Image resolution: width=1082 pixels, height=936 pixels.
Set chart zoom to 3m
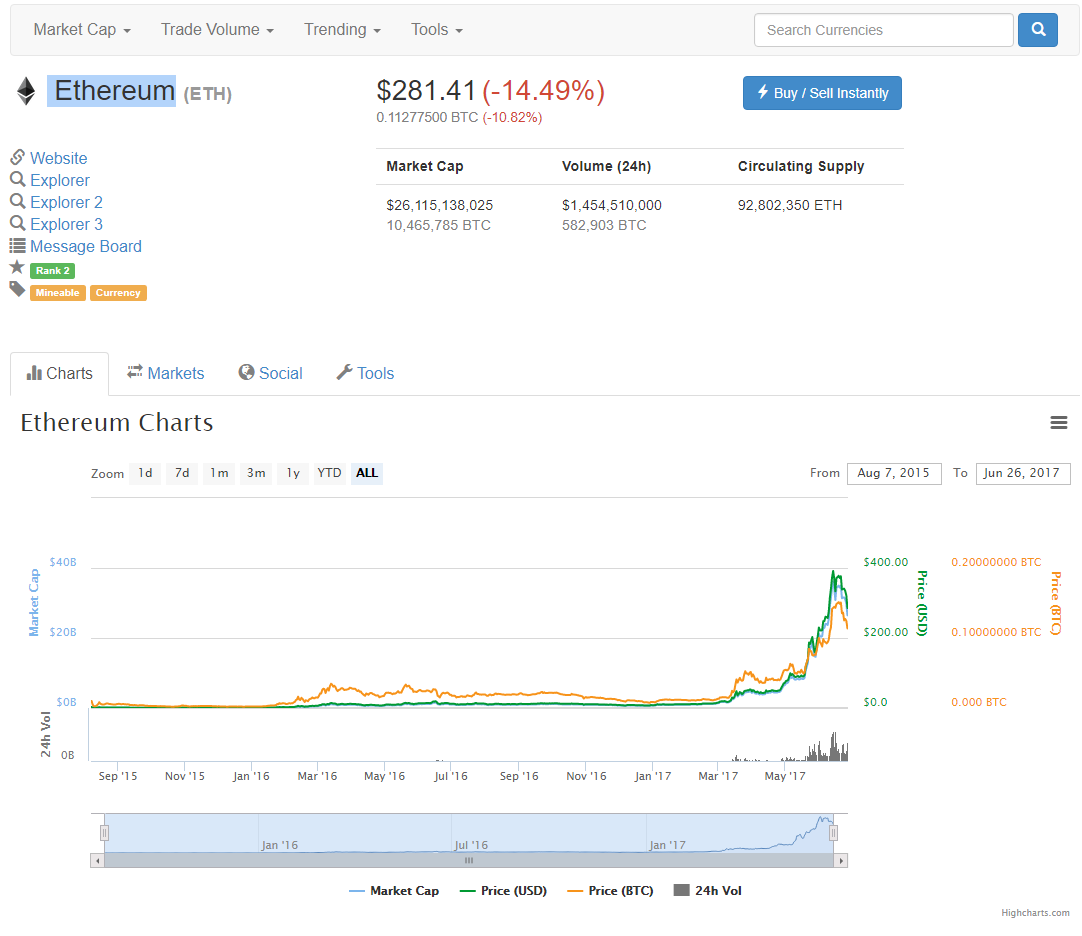256,474
